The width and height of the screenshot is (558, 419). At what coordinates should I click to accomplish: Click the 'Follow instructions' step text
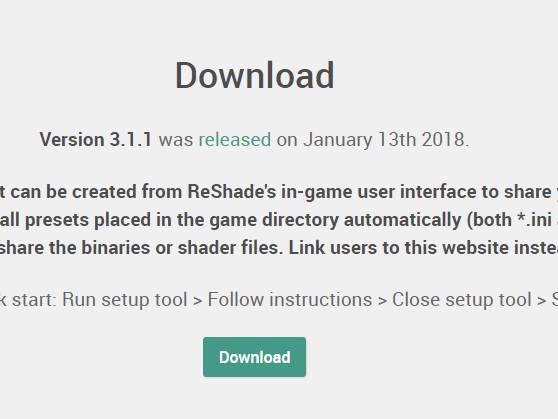pos(290,299)
